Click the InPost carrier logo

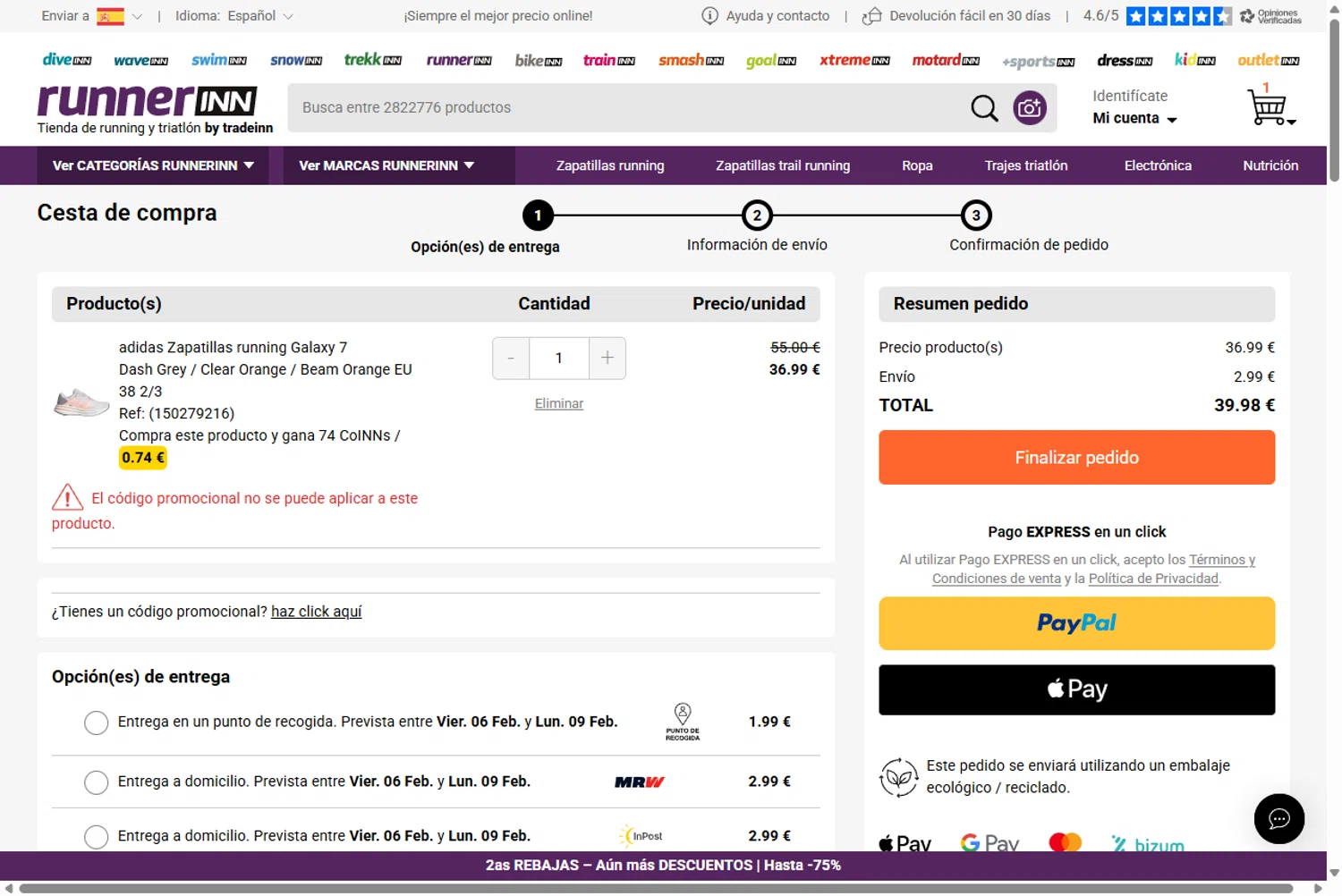[641, 836]
